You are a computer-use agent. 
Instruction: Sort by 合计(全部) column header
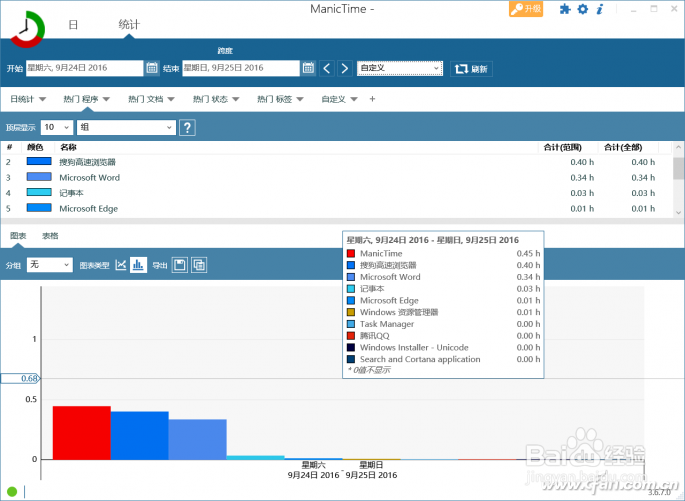pos(623,147)
